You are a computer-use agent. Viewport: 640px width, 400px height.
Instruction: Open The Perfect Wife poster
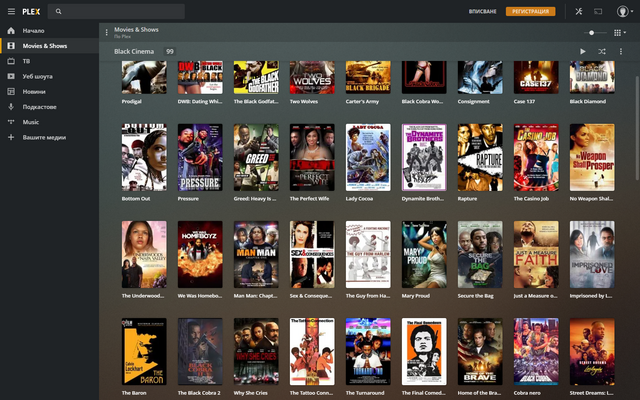(x=312, y=157)
